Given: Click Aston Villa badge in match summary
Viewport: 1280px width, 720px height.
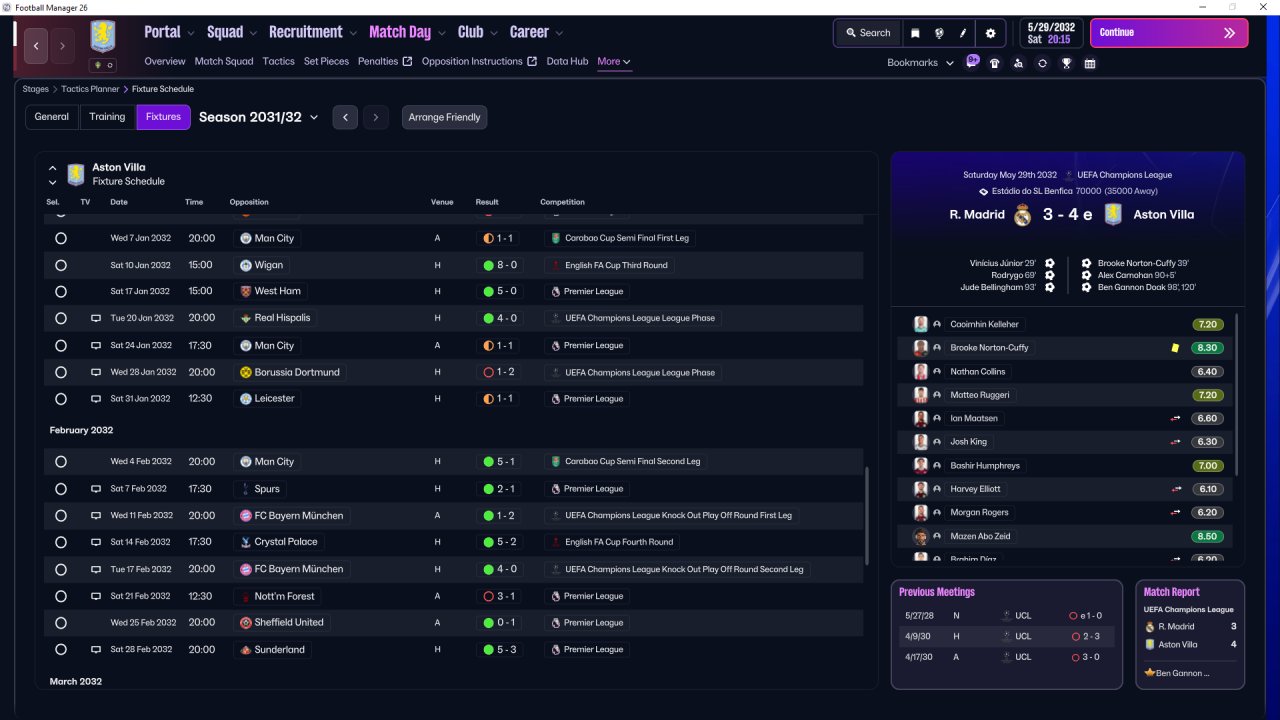Looking at the screenshot, I should tap(1112, 215).
